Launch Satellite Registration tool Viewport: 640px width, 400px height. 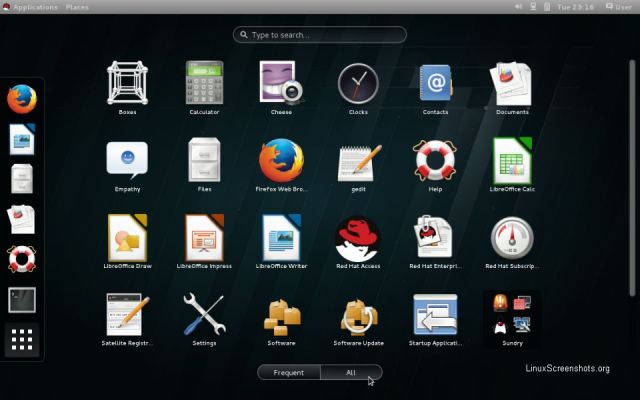[127, 314]
